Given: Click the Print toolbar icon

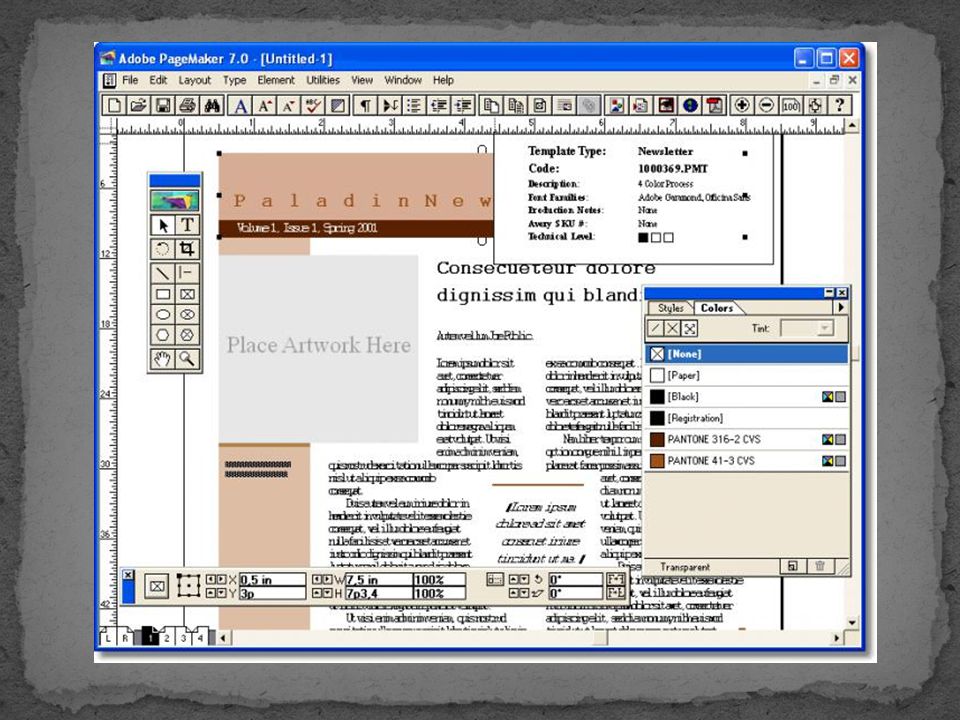Looking at the screenshot, I should pyautogui.click(x=187, y=105).
